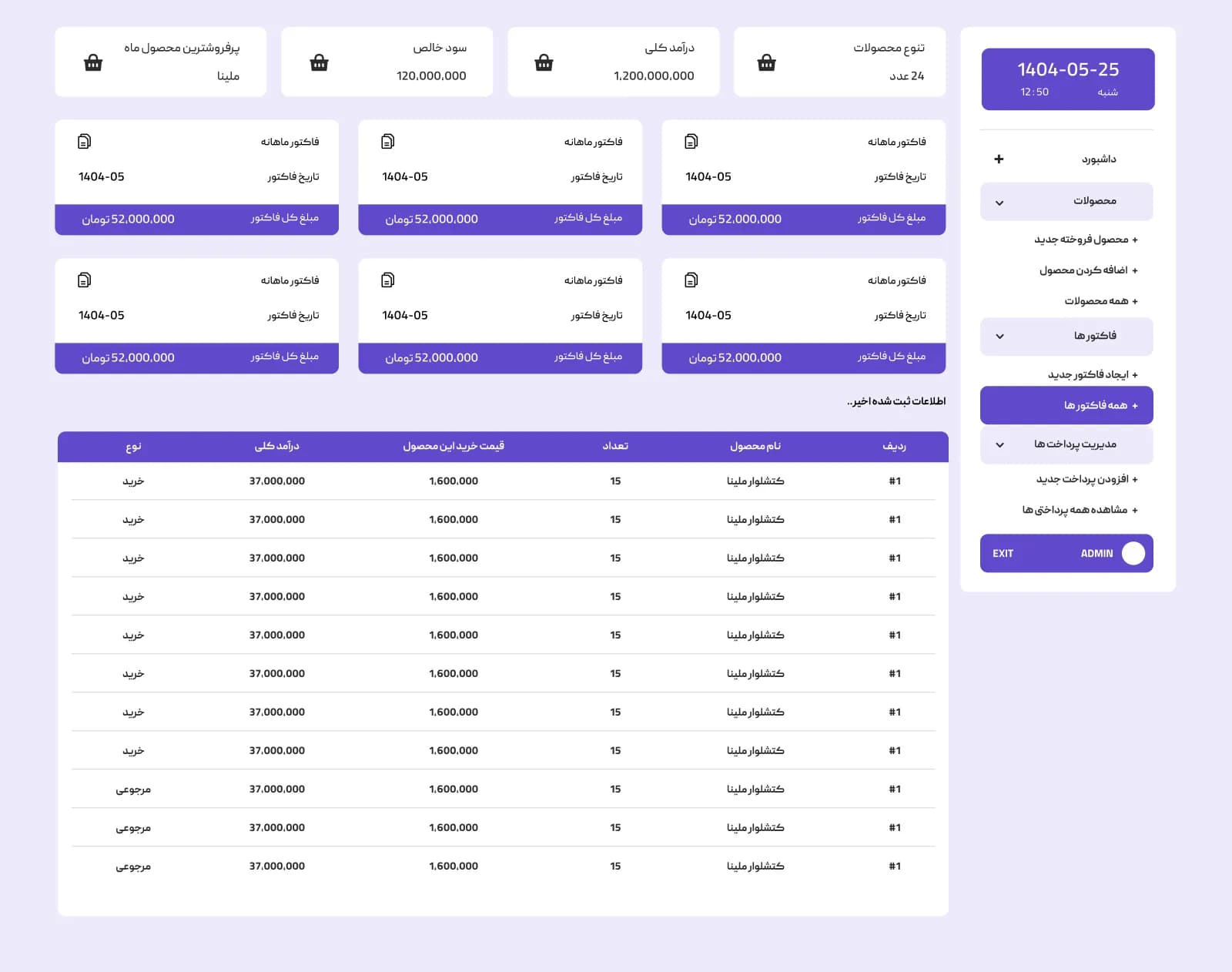
Task: Click the EXIT button
Action: pyautogui.click(x=1003, y=554)
